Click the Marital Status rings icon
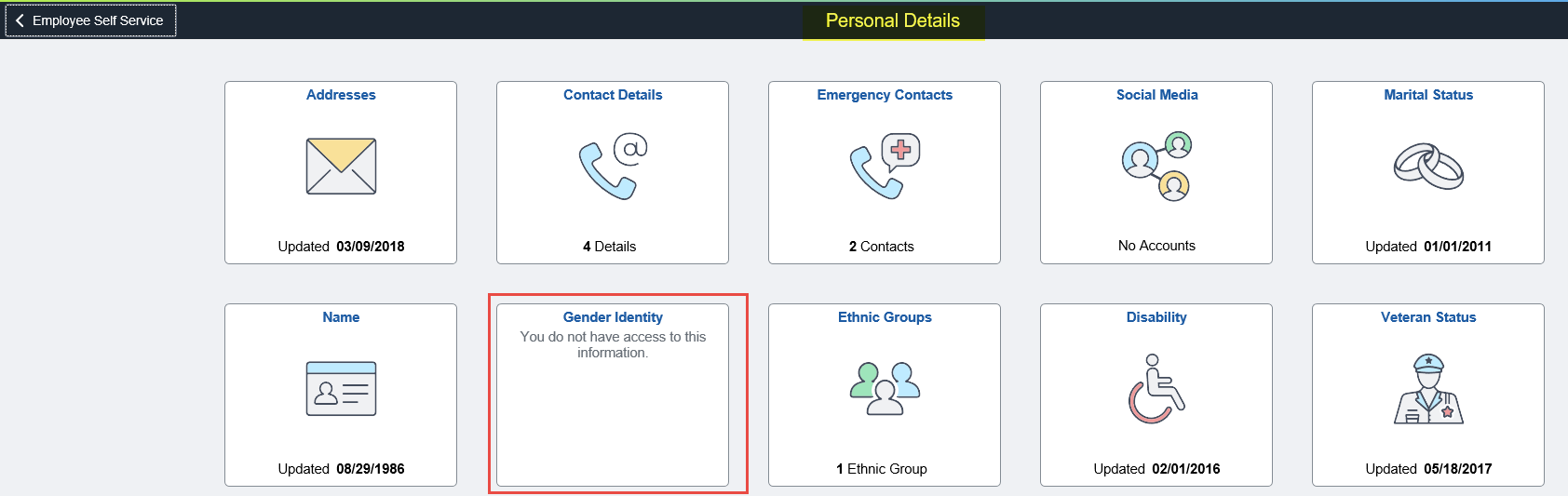The image size is (1568, 496). [x=1428, y=167]
